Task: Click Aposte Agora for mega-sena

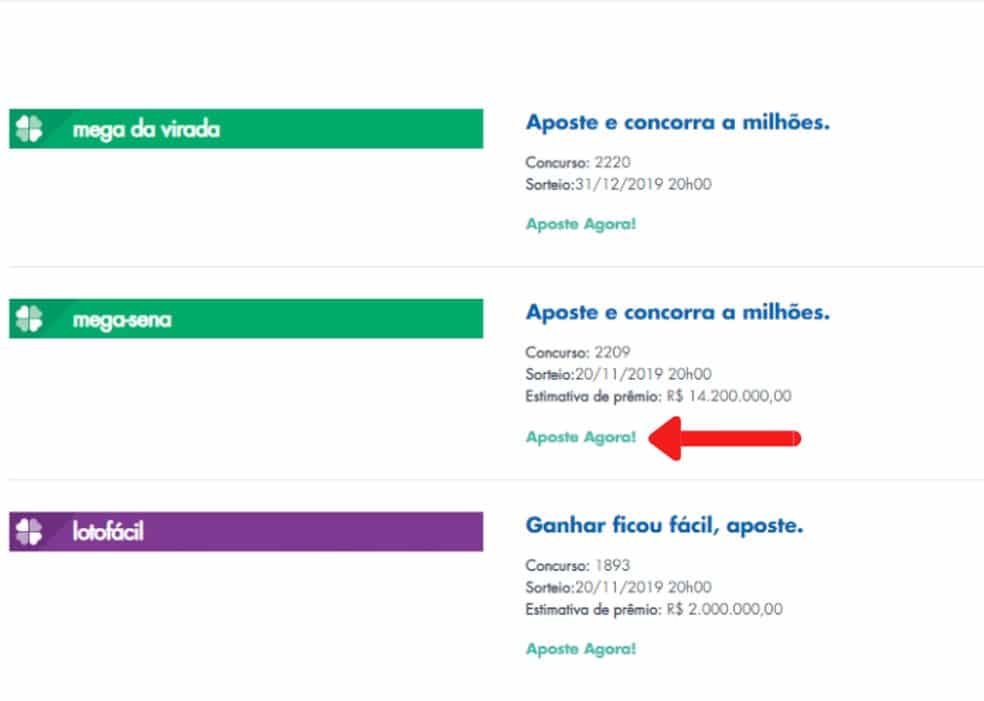Action: tap(580, 437)
